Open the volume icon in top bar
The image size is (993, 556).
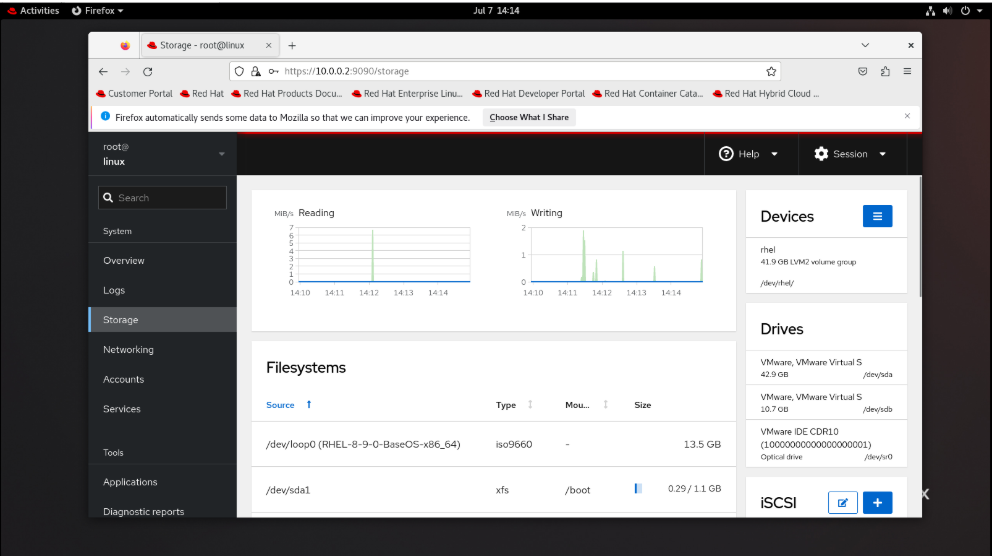pos(947,11)
